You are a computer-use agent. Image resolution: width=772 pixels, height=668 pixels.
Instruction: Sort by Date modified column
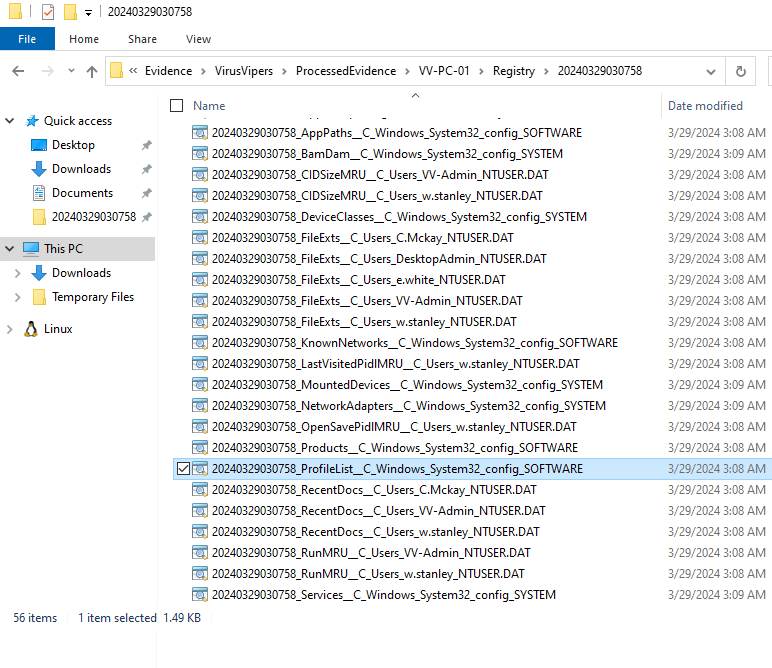705,106
